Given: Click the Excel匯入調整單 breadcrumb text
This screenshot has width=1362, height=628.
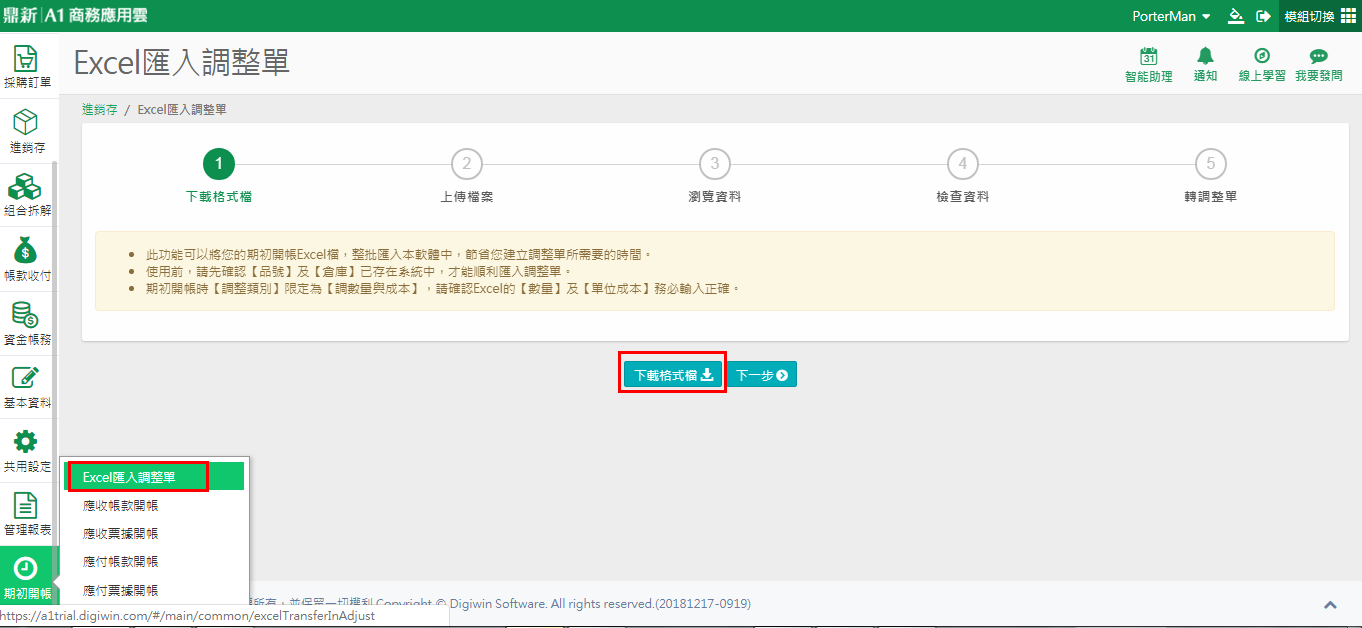Looking at the screenshot, I should (x=182, y=110).
